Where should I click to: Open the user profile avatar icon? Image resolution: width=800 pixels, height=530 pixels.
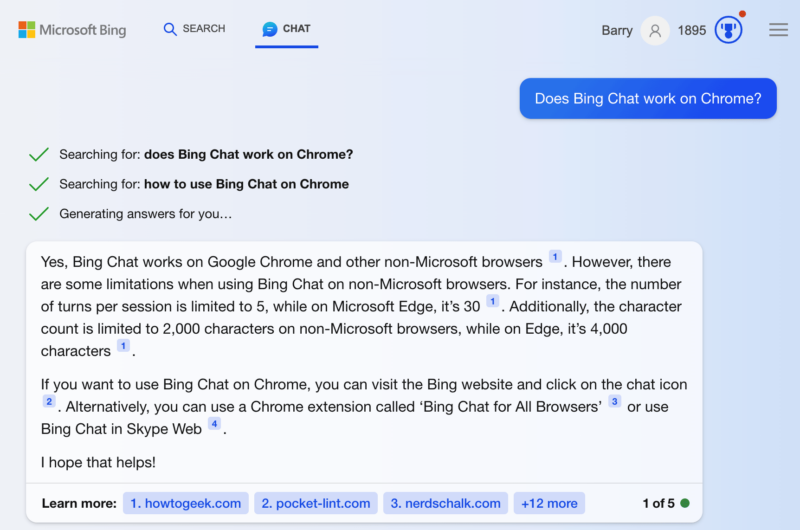tap(655, 31)
